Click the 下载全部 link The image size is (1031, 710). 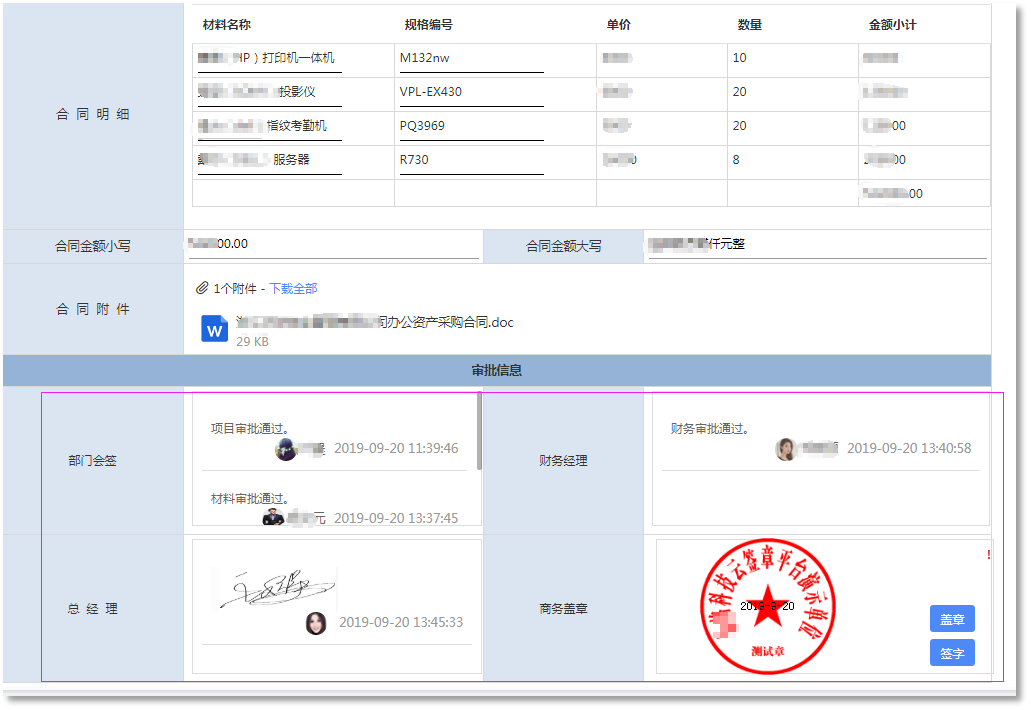coord(293,289)
